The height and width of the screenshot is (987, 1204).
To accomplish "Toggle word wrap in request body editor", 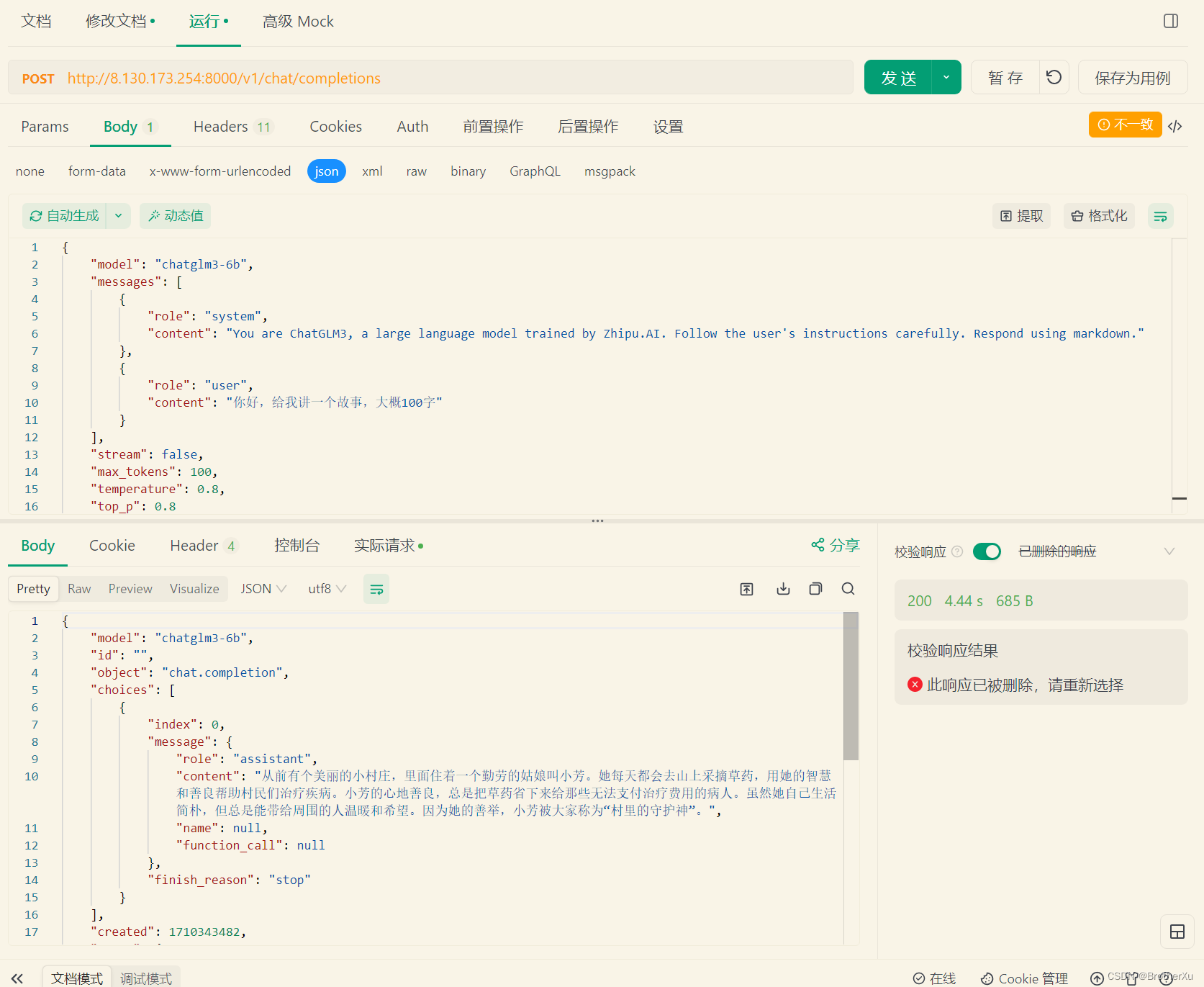I will [x=1160, y=216].
